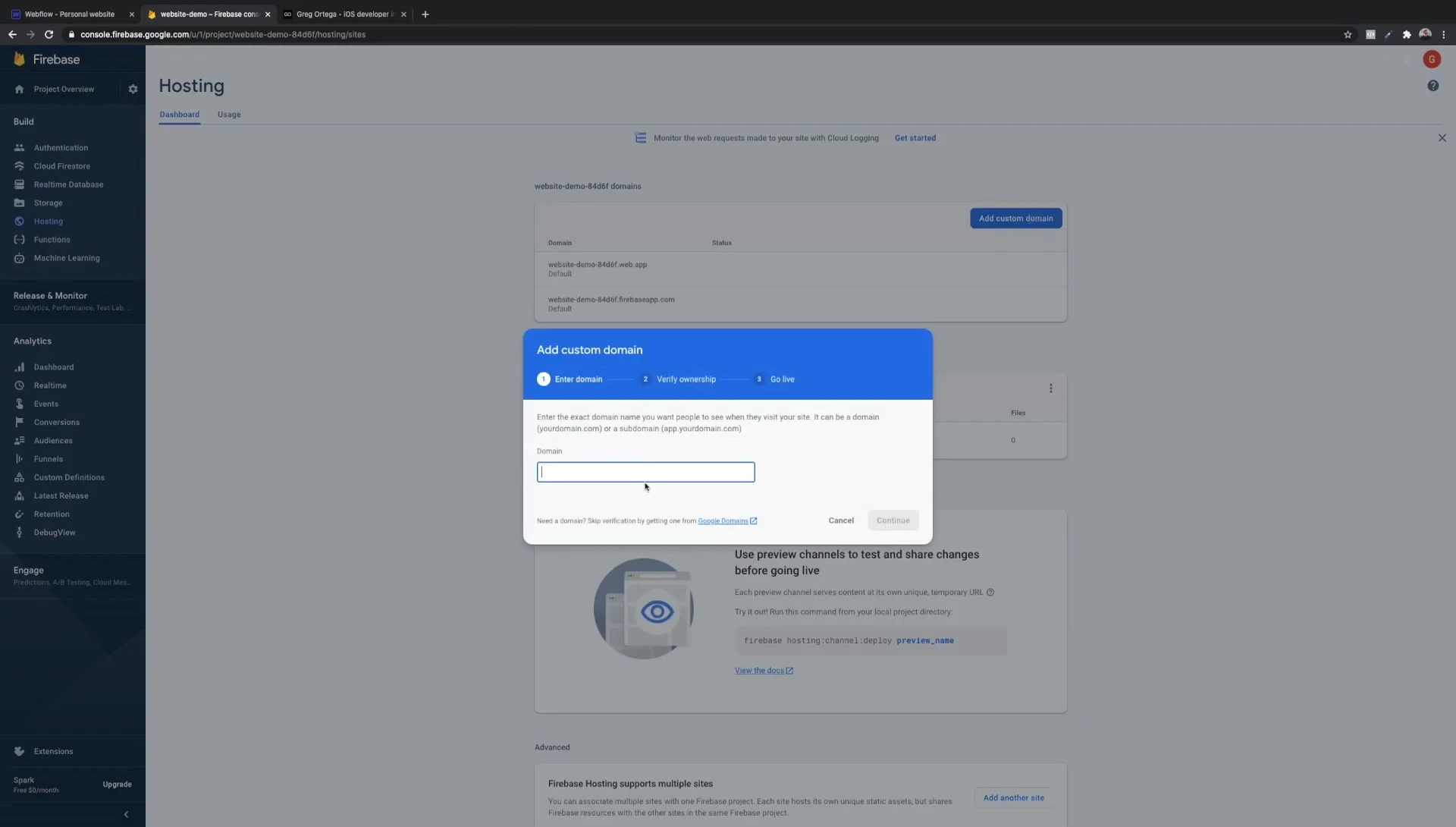Open Conversions in sidebar
The height and width of the screenshot is (827, 1456).
56,423
